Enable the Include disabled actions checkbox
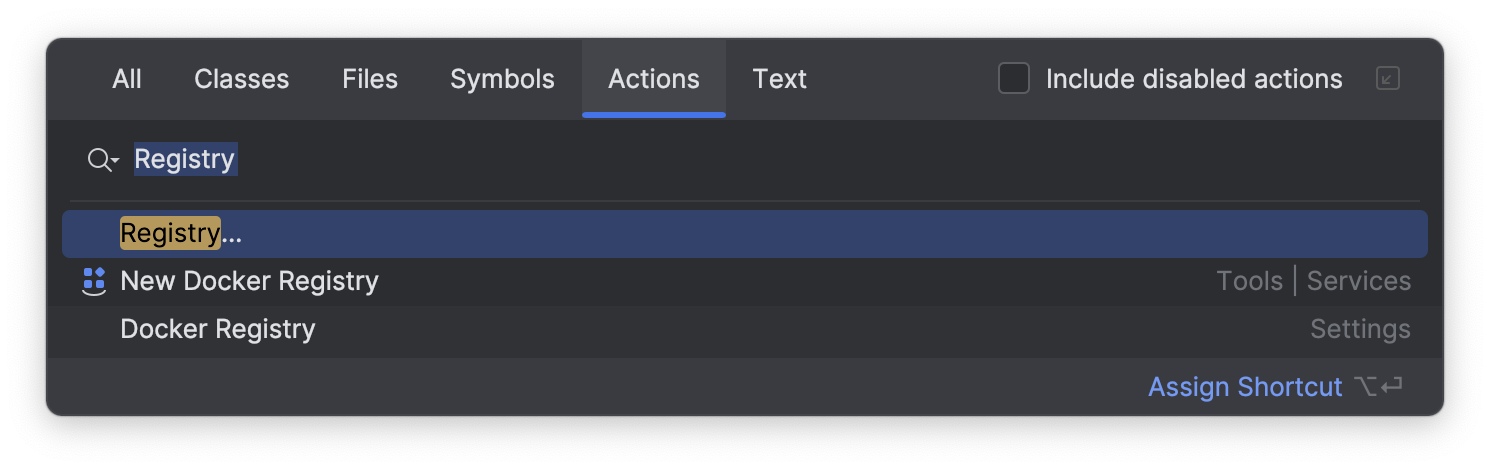This screenshot has width=1490, height=470. click(1014, 79)
